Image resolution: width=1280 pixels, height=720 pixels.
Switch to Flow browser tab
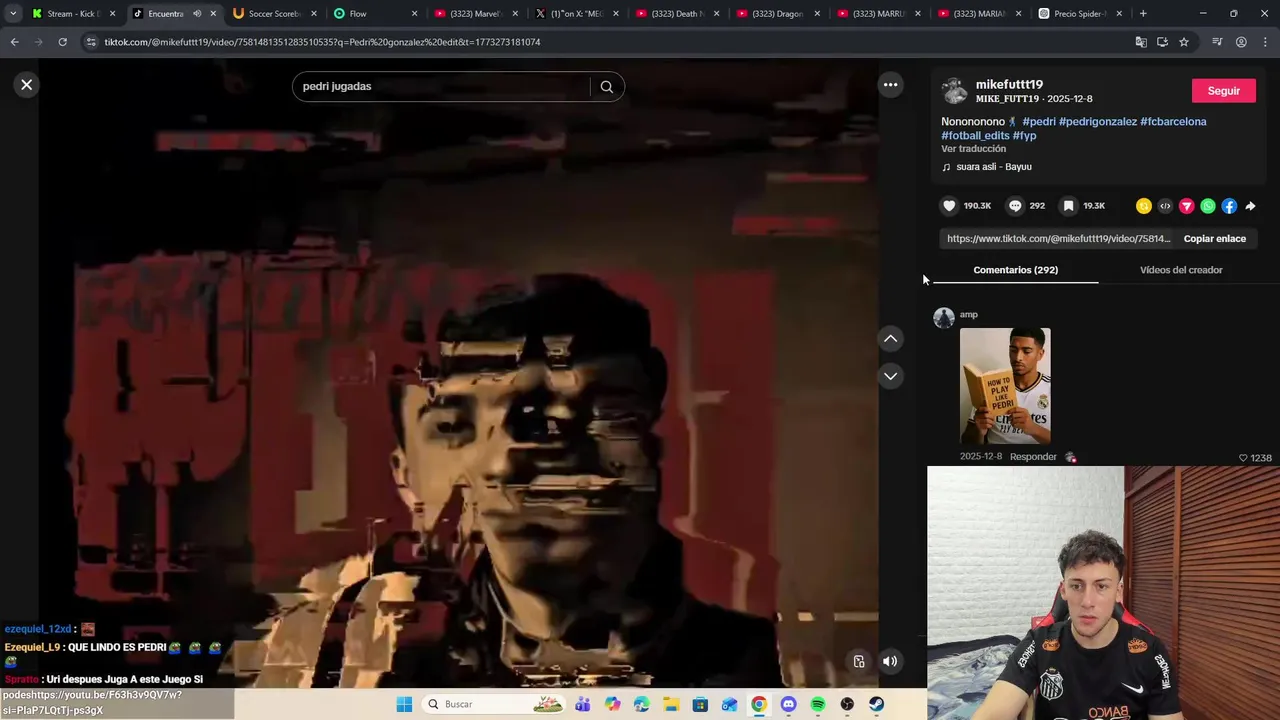(374, 14)
